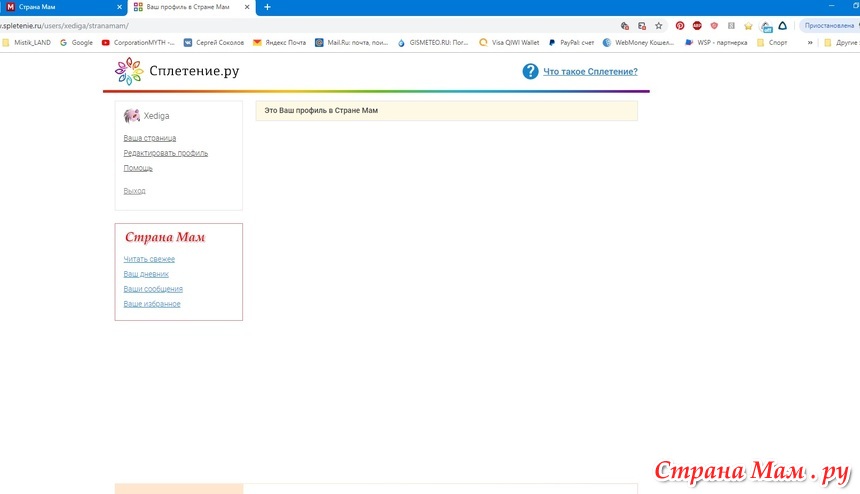Image resolution: width=860 pixels, height=494 pixels.
Task: Open the Xediga username link
Action: coord(156,116)
